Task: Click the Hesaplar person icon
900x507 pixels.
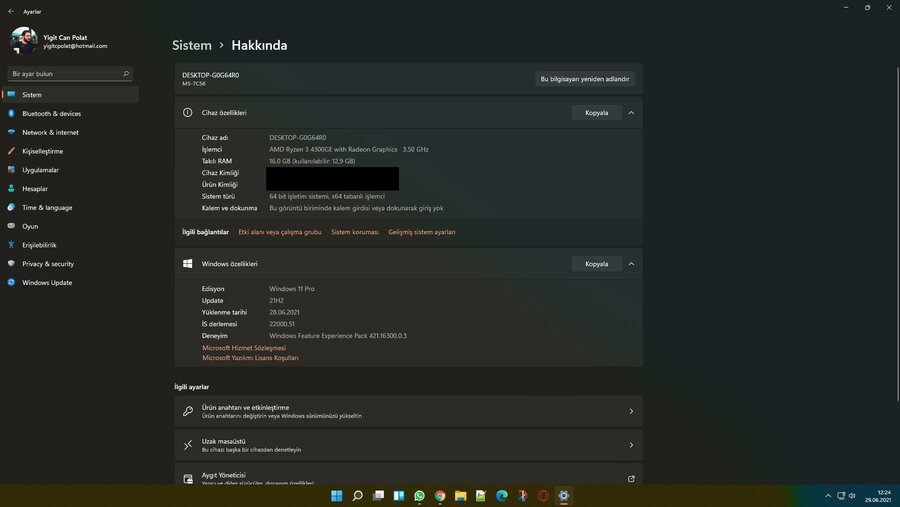Action: click(x=11, y=188)
